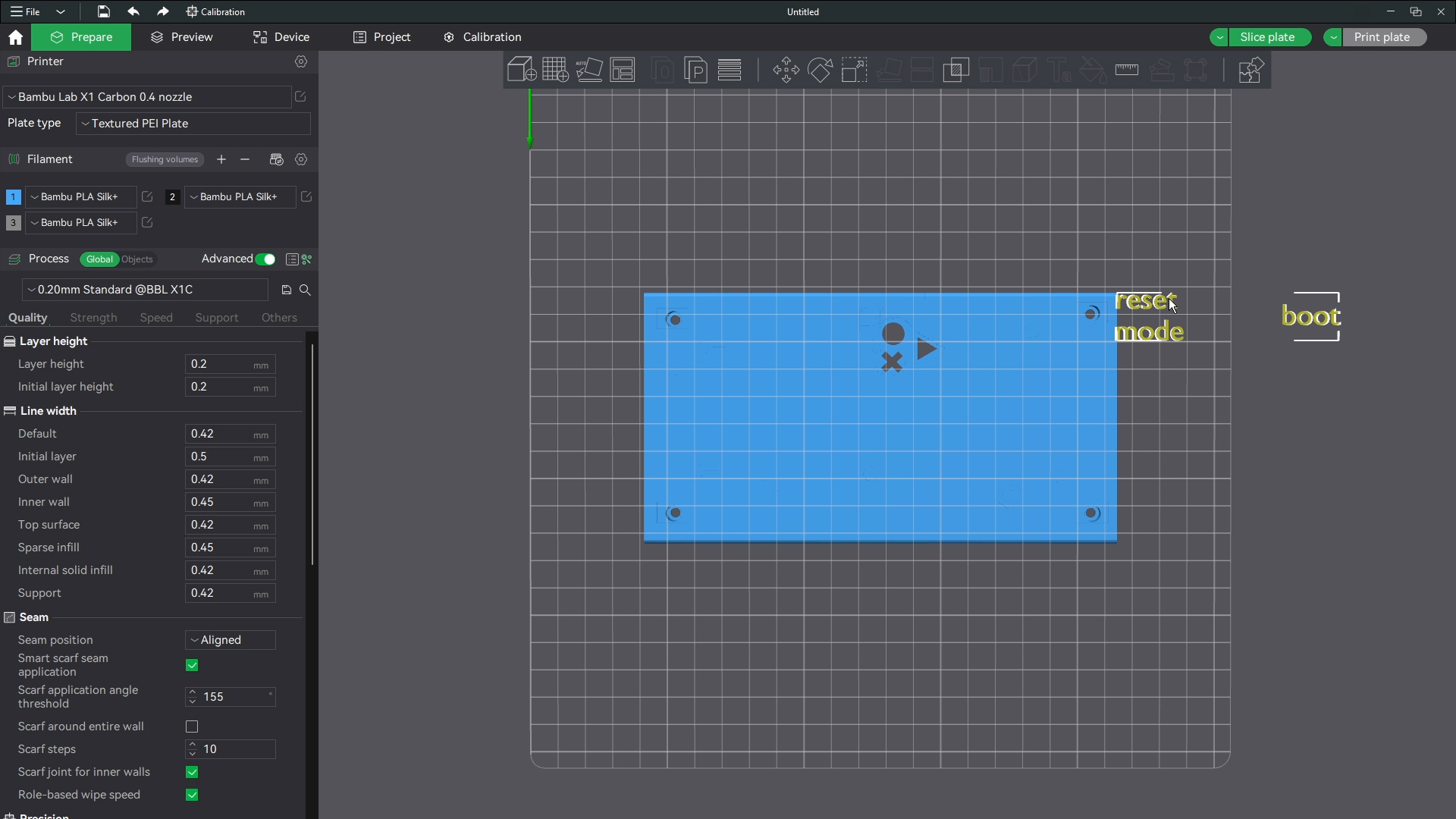1456x819 pixels.
Task: Select the Auto orient tool
Action: [589, 71]
